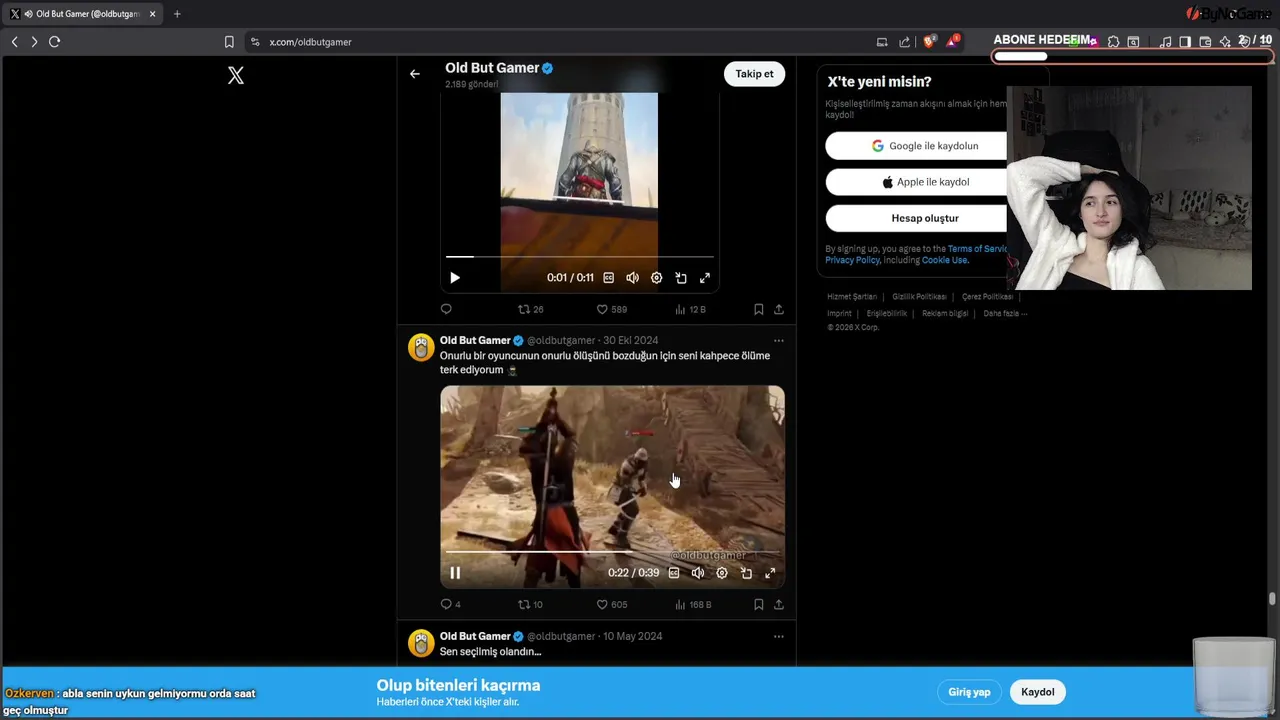Screen dimensions: 1280x720
Task: Reply to the post with 4 replies
Action: point(451,605)
